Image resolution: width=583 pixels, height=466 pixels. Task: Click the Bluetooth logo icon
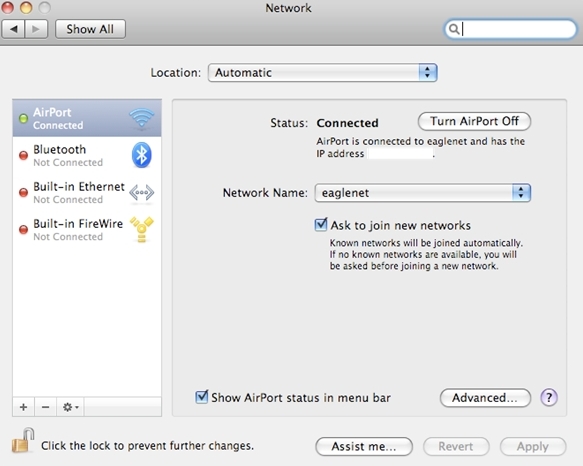(x=141, y=155)
